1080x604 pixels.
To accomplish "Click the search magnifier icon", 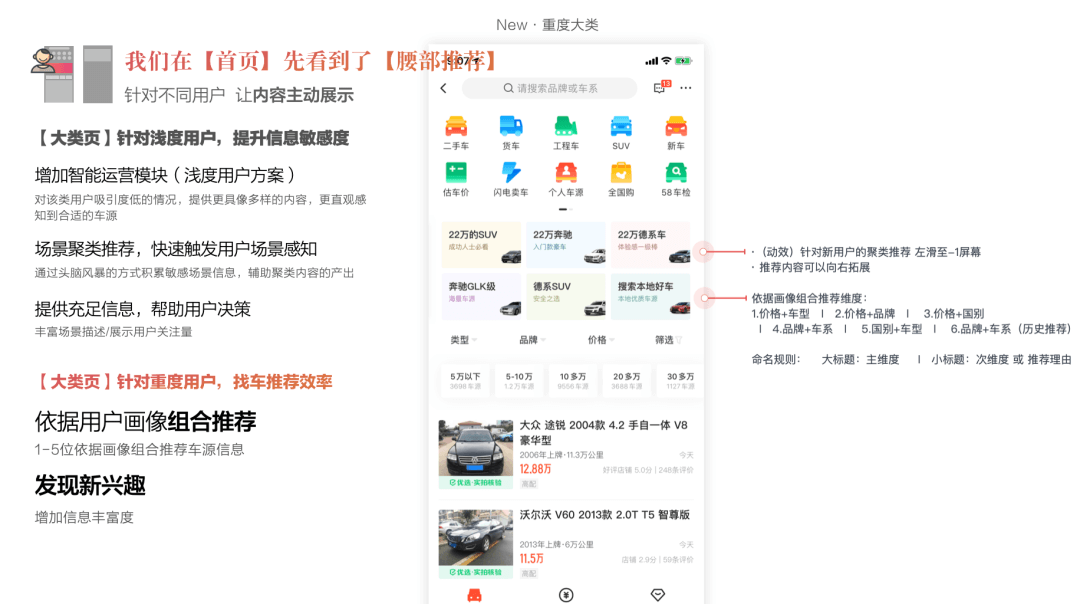I will (x=508, y=88).
